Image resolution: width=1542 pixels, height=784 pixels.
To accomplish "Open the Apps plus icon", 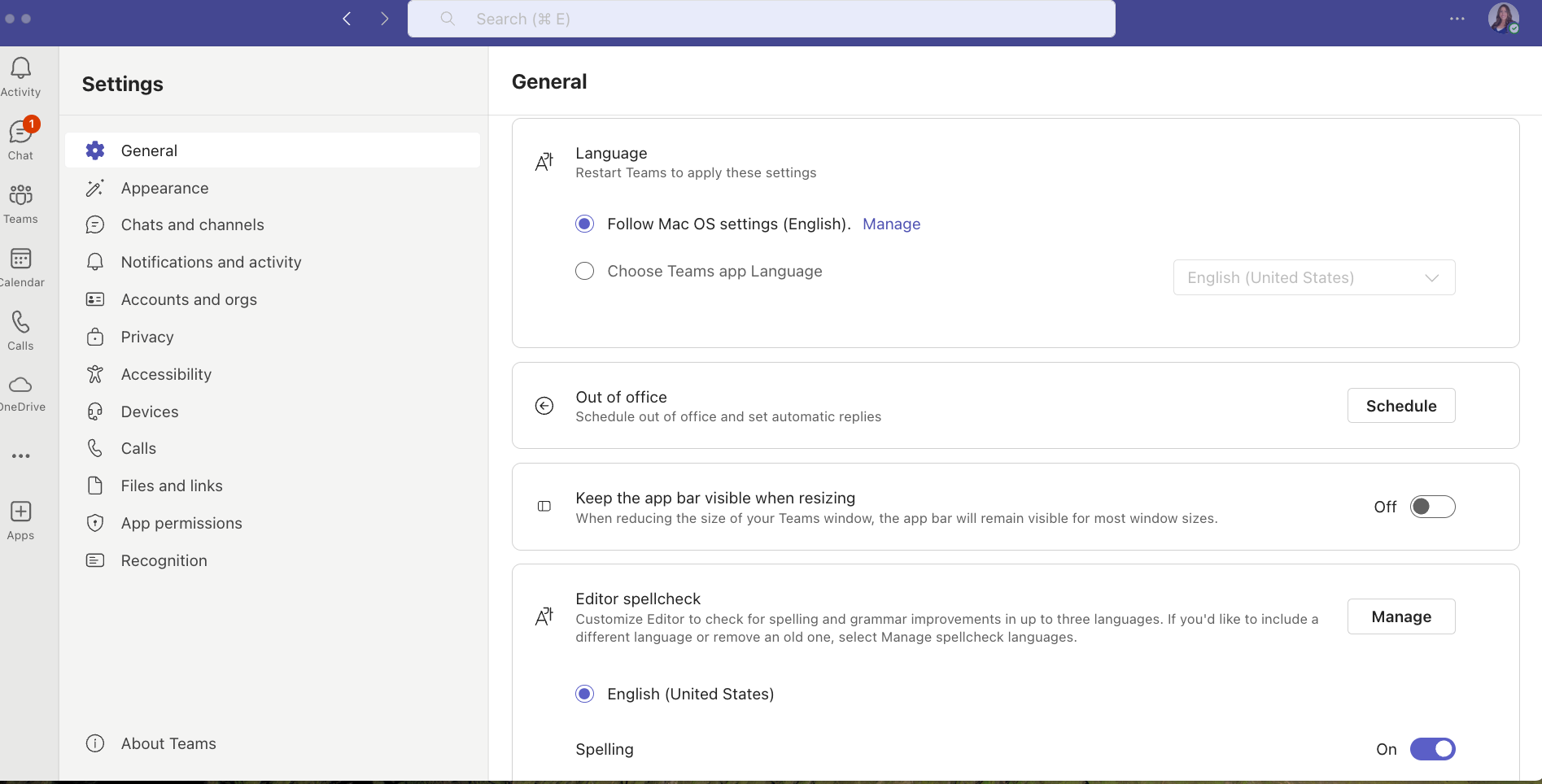I will coord(20,512).
